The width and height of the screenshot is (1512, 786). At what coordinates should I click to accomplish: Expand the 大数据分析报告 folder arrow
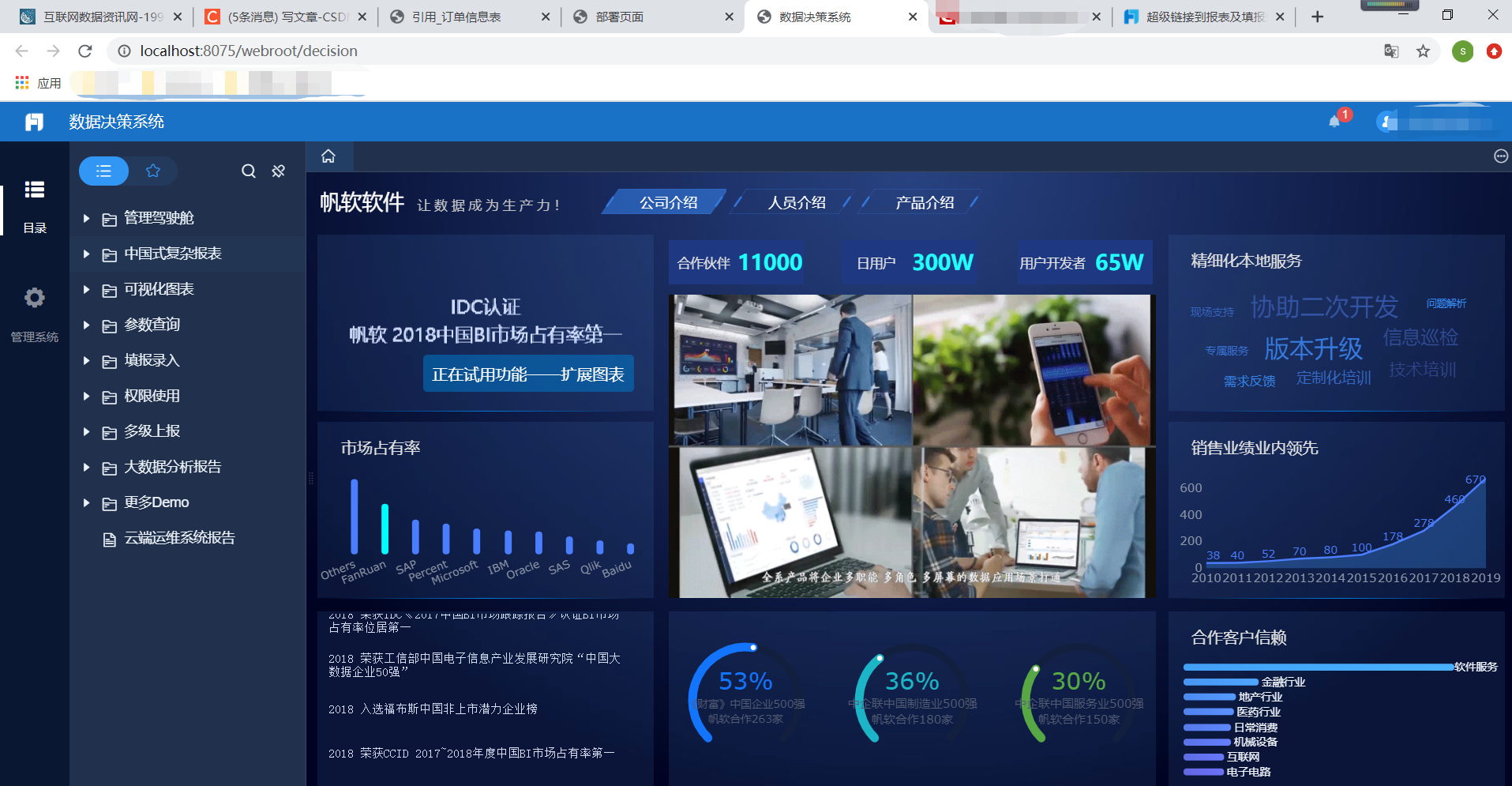click(86, 467)
